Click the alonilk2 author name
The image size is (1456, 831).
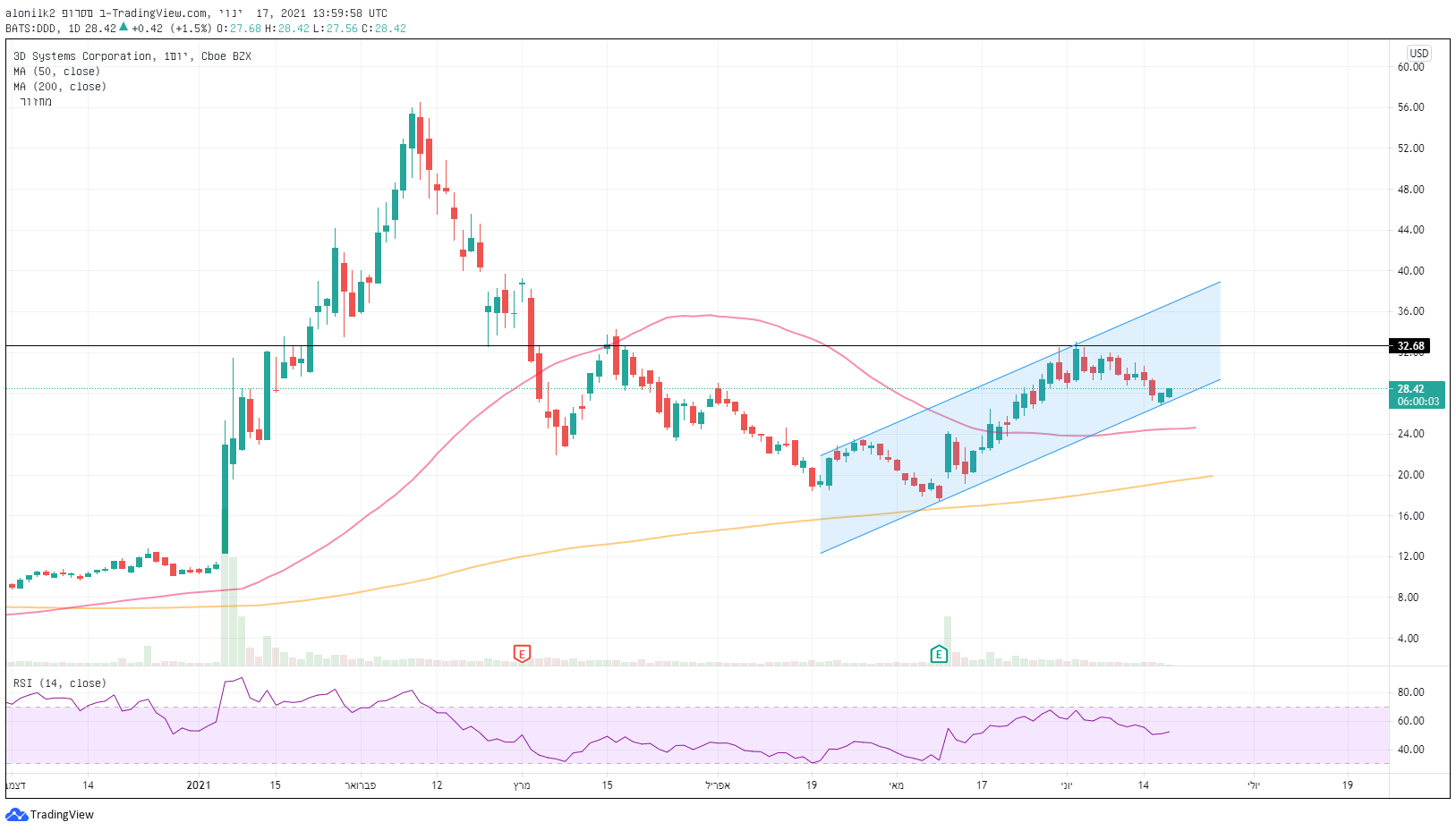(x=30, y=13)
